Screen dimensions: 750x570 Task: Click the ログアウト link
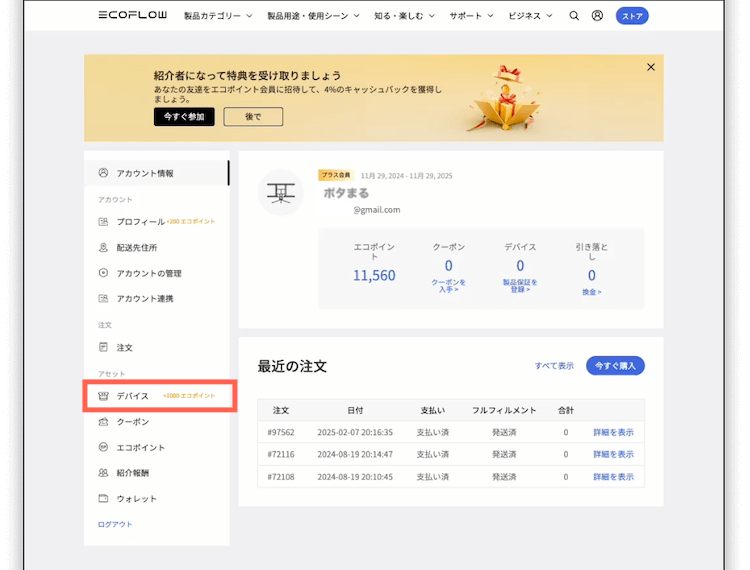pos(115,524)
